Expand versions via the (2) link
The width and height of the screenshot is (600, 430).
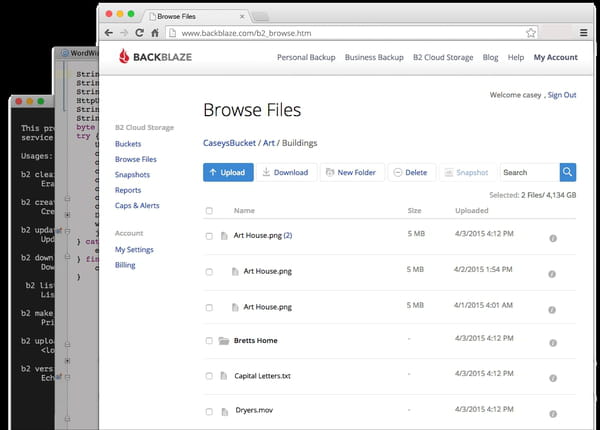(288, 235)
